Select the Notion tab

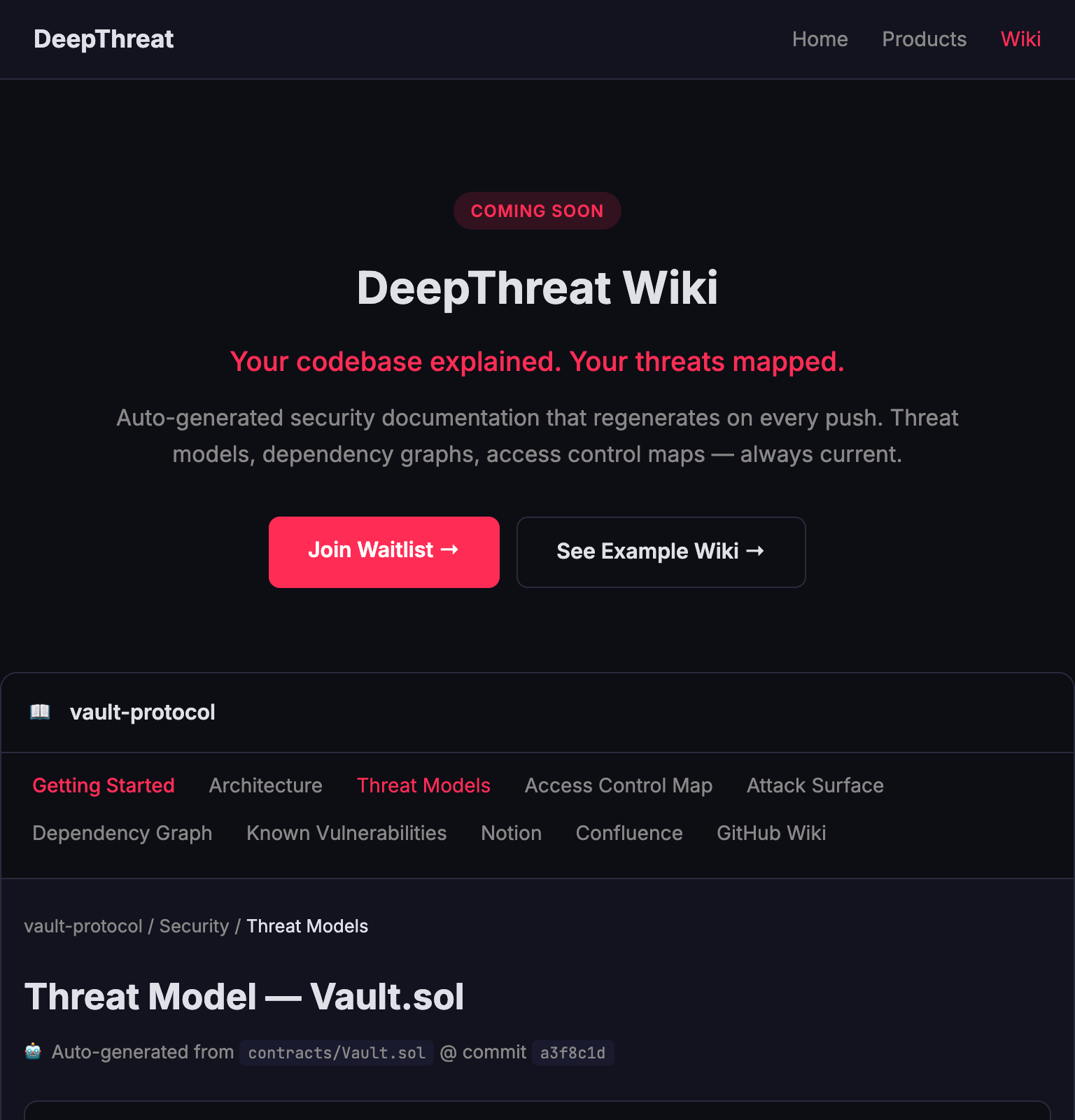pyautogui.click(x=511, y=833)
